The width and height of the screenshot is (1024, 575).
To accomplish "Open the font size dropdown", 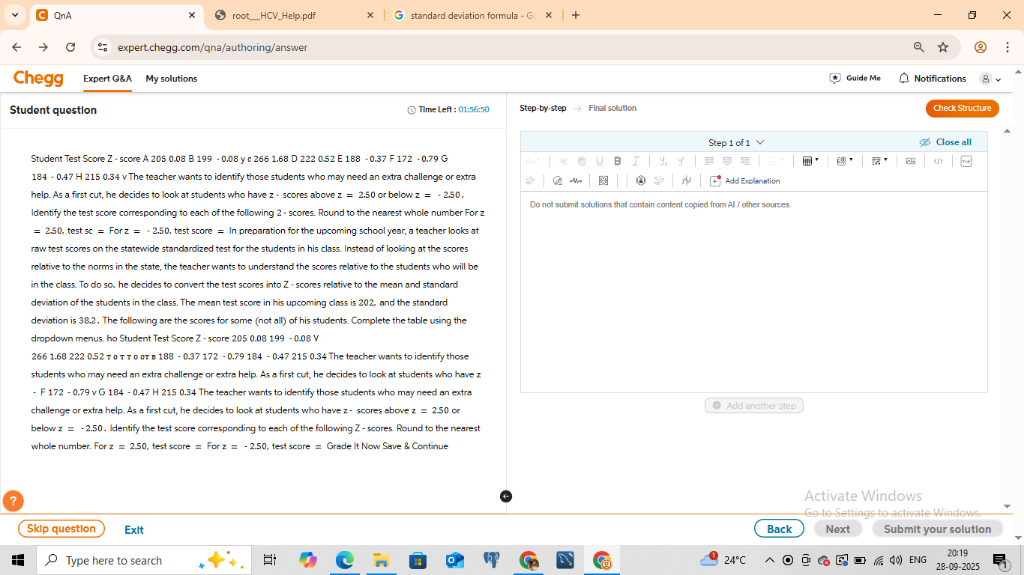I will [533, 161].
